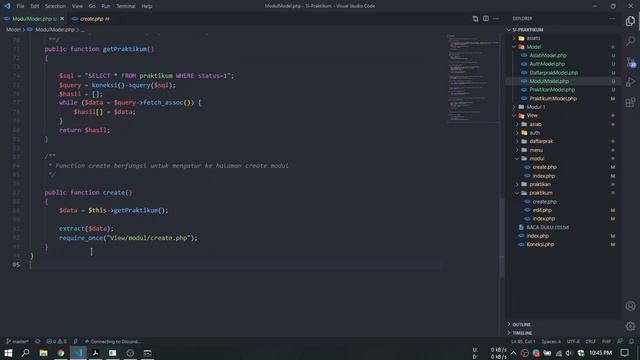Show hidden system tray icons
The width and height of the screenshot is (640, 360).
[x=513, y=353]
